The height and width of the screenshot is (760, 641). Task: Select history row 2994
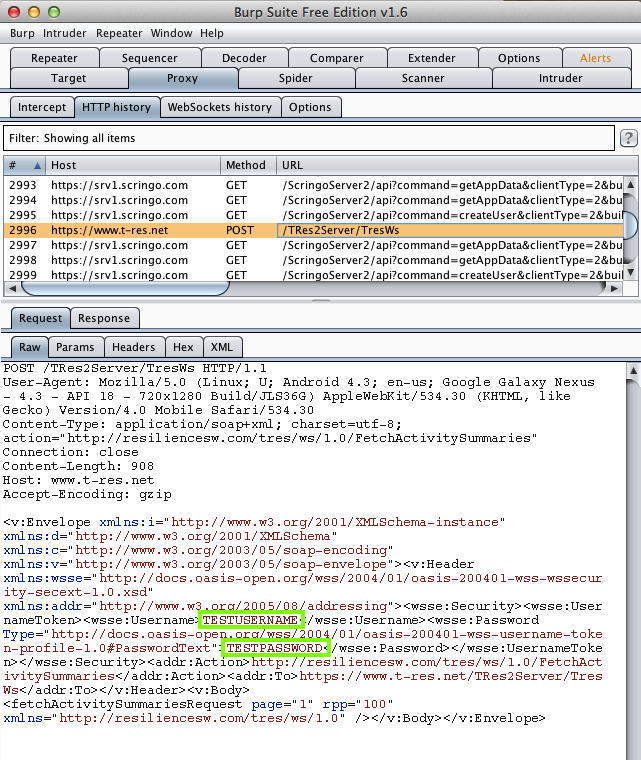pyautogui.click(x=313, y=200)
